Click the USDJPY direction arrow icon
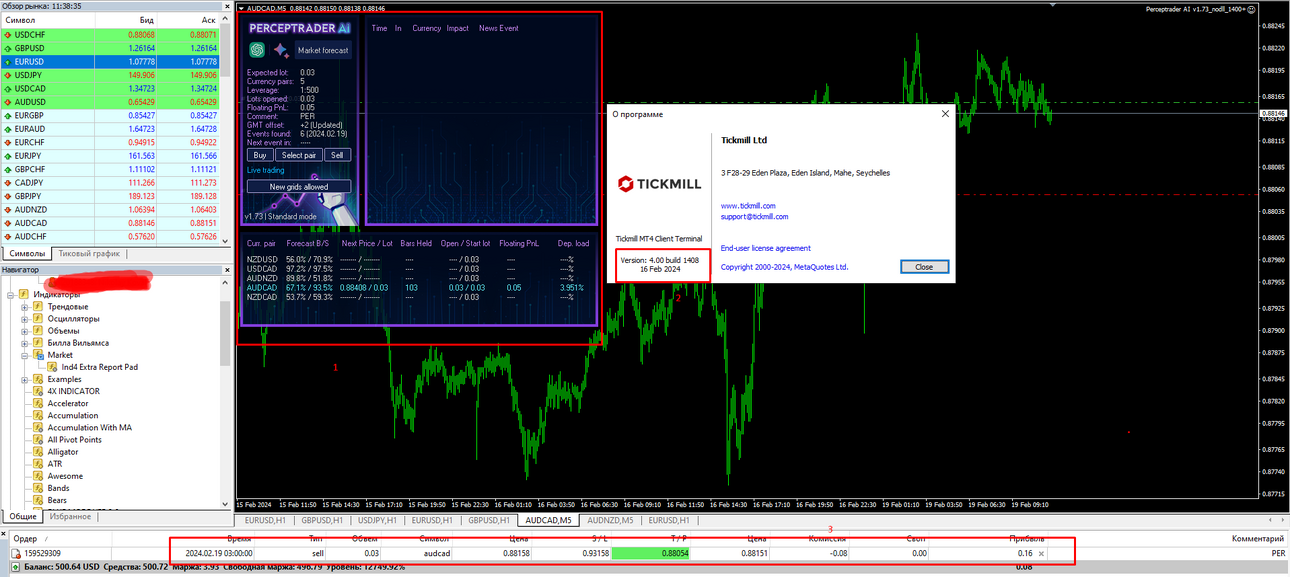 click(x=8, y=75)
